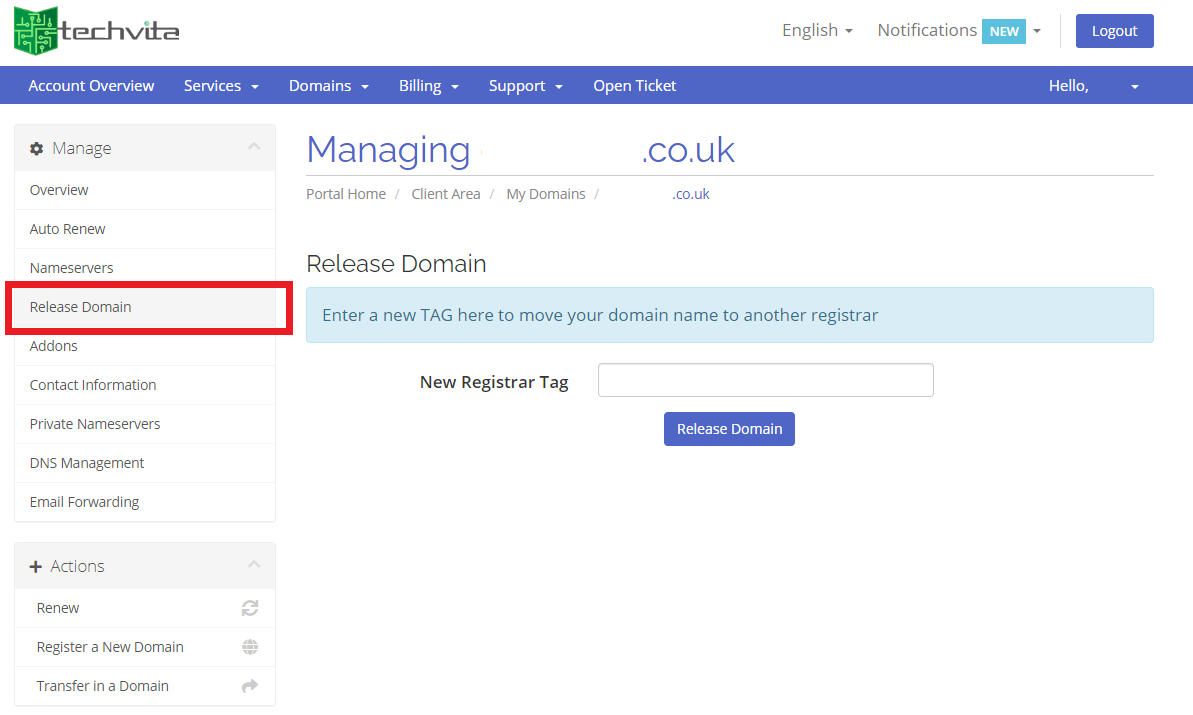The image size is (1193, 715).
Task: Open the Billing menu
Action: 428,85
